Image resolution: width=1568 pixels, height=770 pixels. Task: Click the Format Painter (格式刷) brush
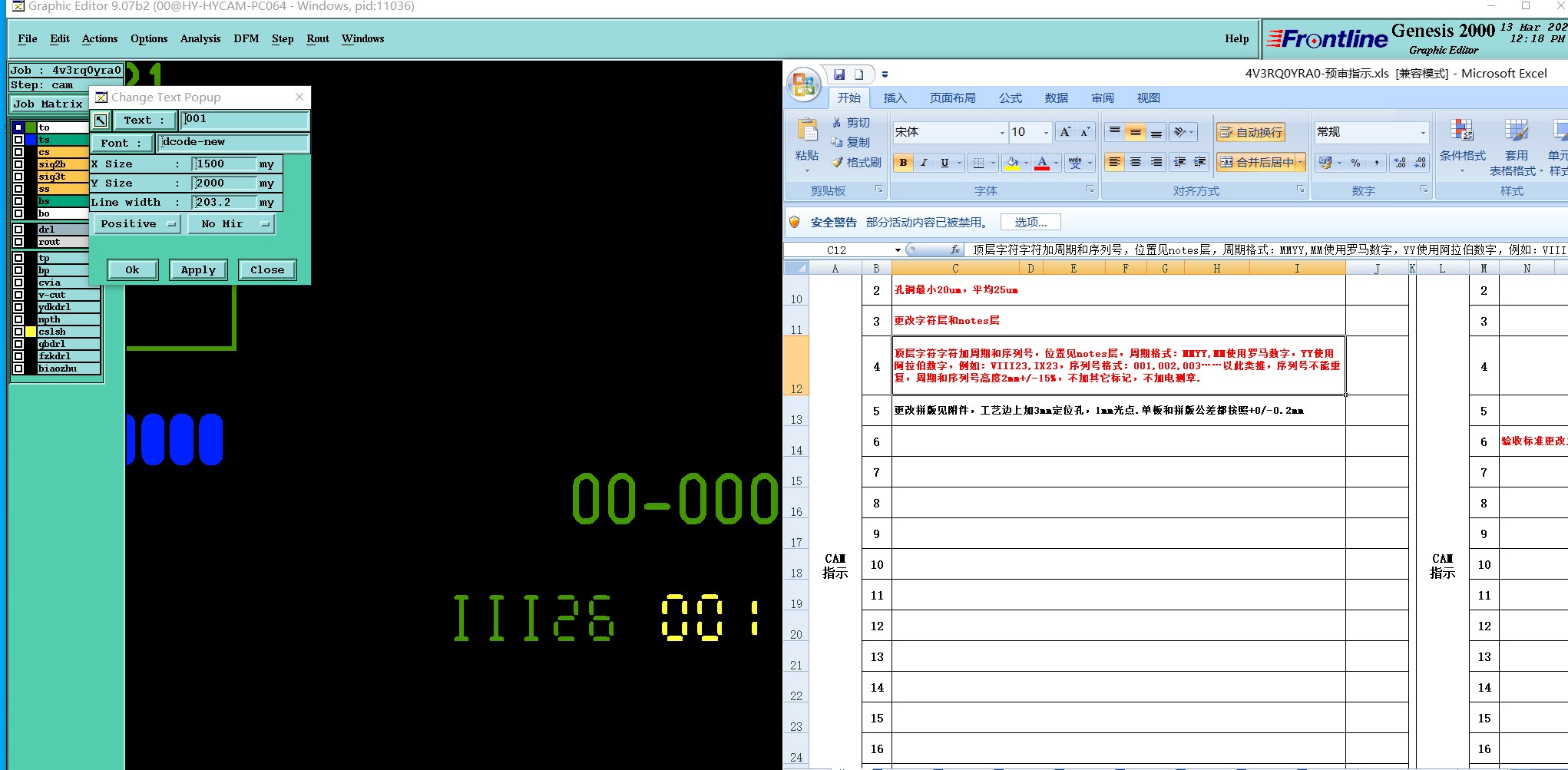(837, 162)
